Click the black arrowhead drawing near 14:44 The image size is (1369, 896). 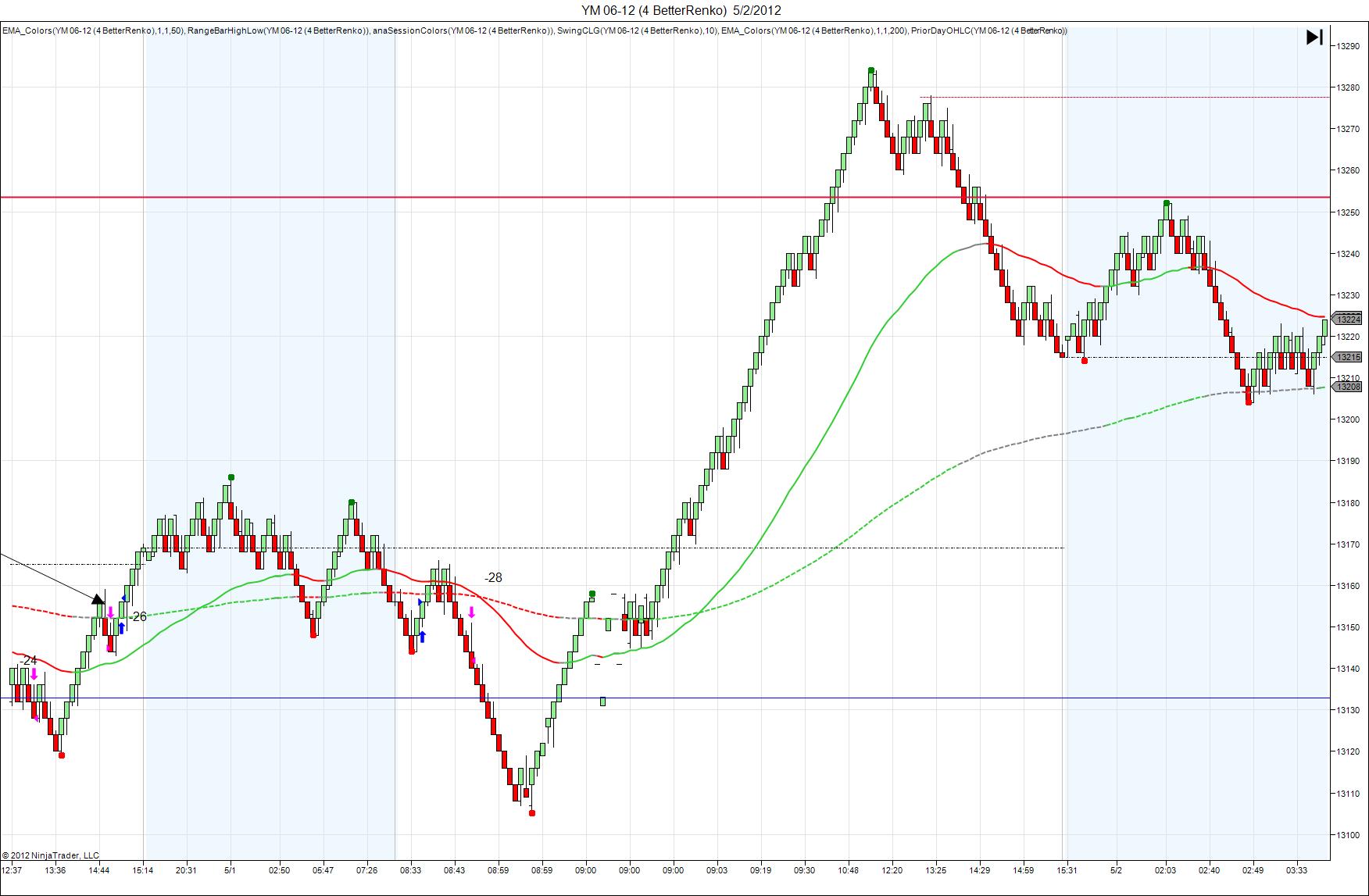coord(98,599)
